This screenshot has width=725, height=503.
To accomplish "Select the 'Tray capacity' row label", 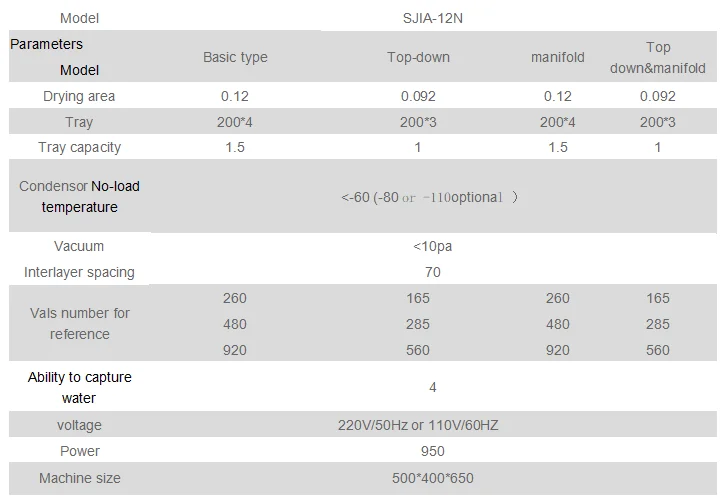I will pyautogui.click(x=79, y=147).
